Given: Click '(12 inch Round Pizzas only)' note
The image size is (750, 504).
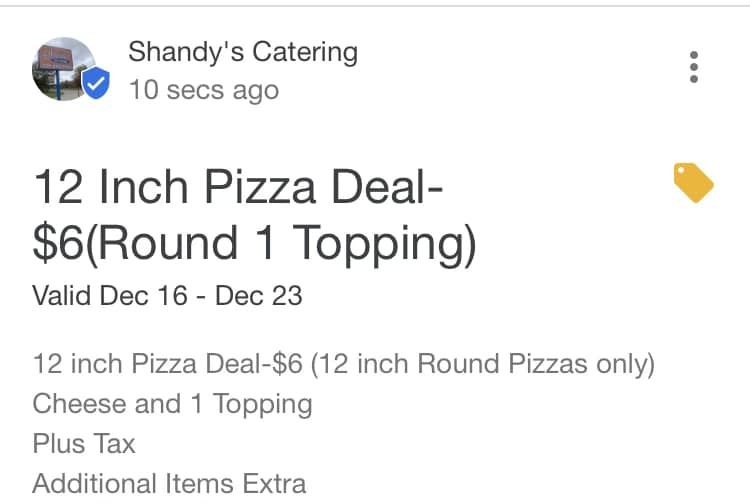Looking at the screenshot, I should (x=483, y=364).
